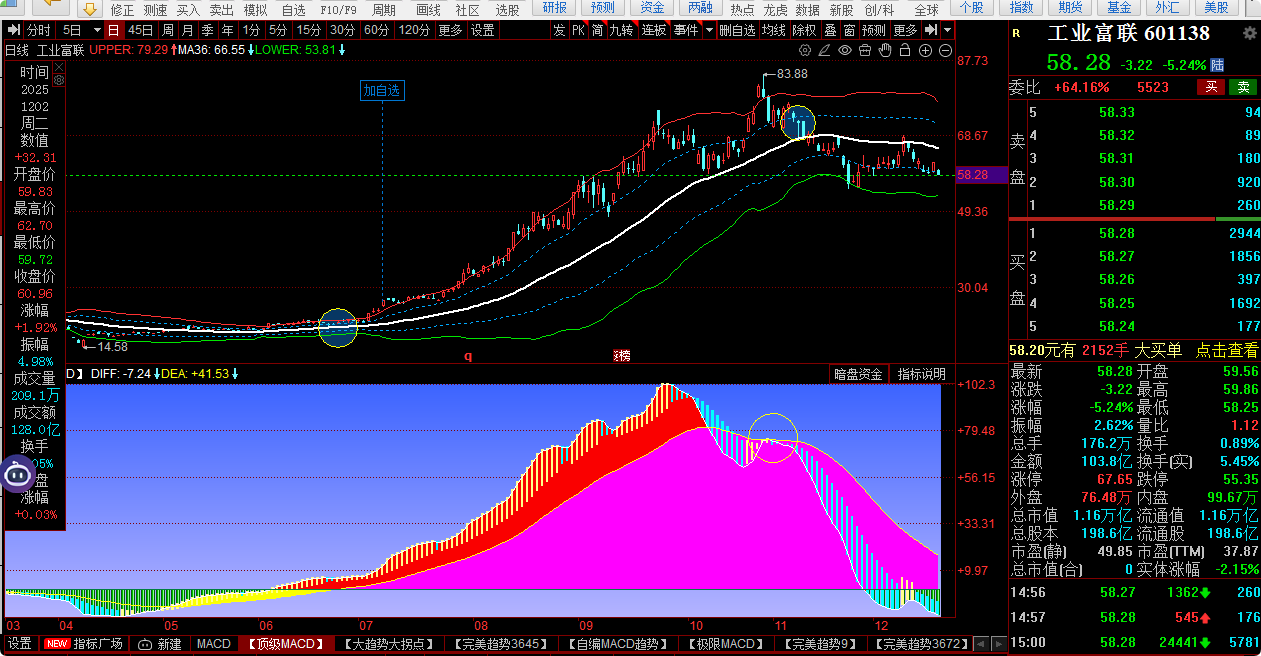Click the red 买 buy button
Viewport: 1261px width, 656px height.
coord(1211,87)
